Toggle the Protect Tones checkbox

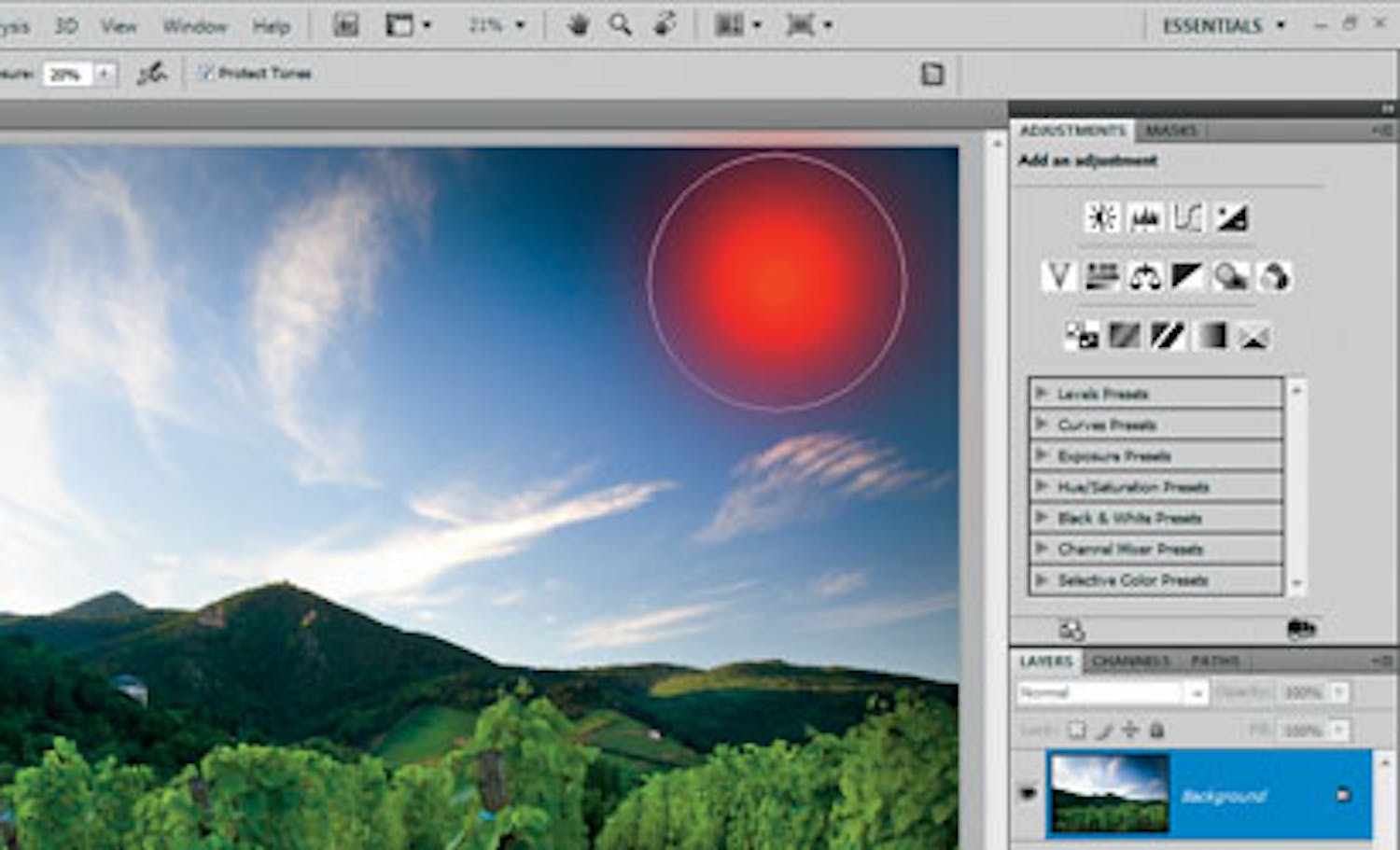pyautogui.click(x=206, y=73)
